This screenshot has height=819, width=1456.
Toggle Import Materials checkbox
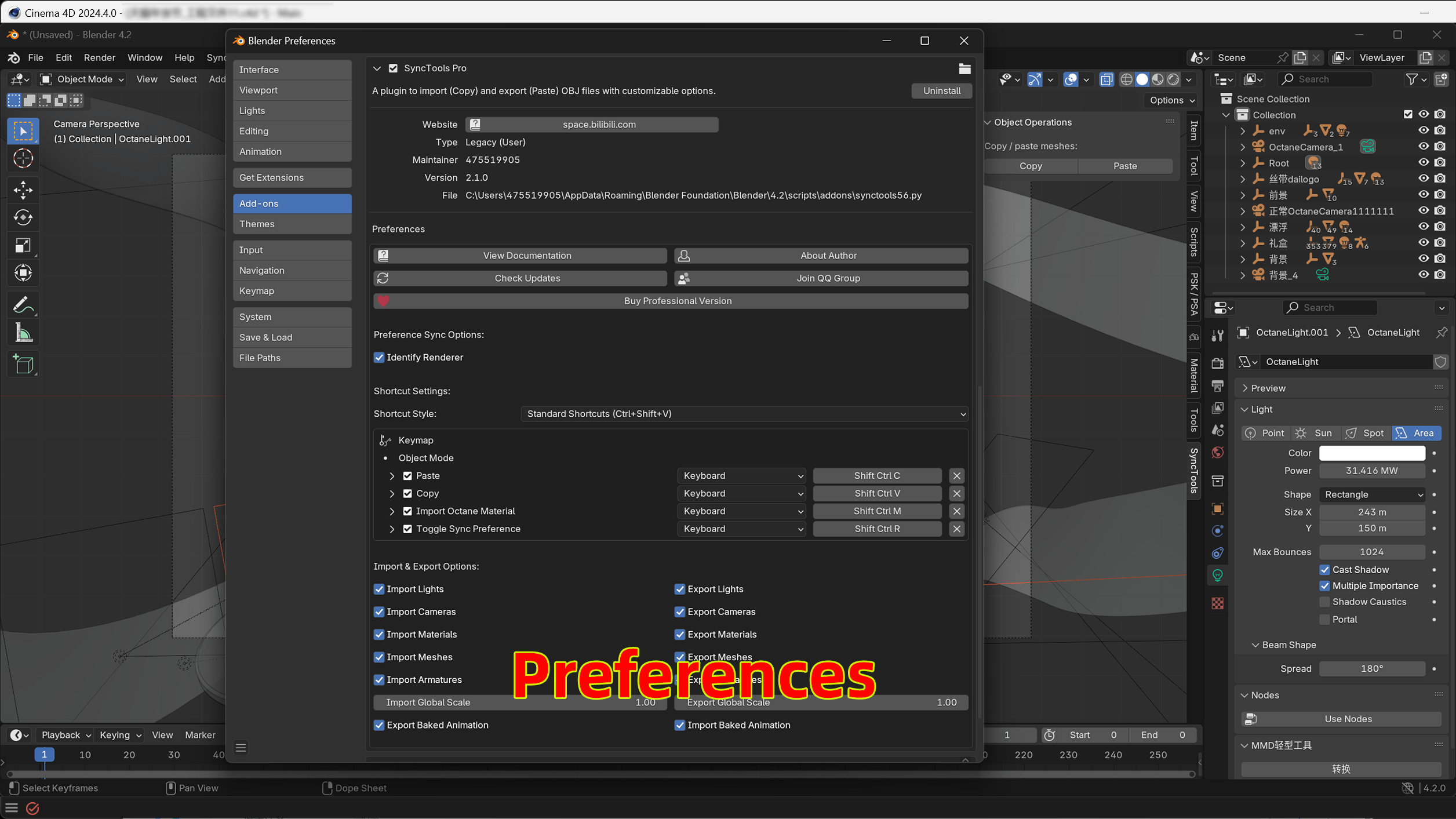coord(379,635)
